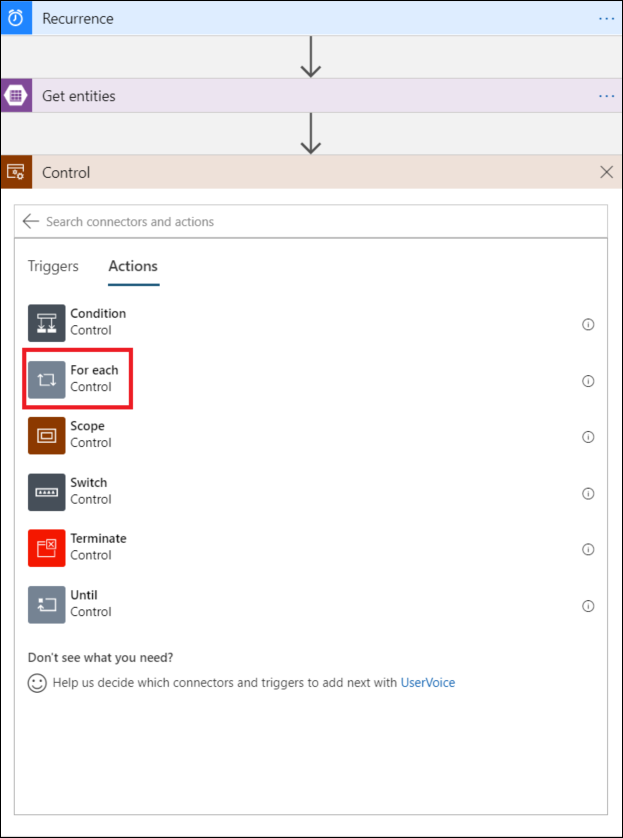Viewport: 623px width, 838px height.
Task: Click the Scope action icon
Action: coord(46,436)
